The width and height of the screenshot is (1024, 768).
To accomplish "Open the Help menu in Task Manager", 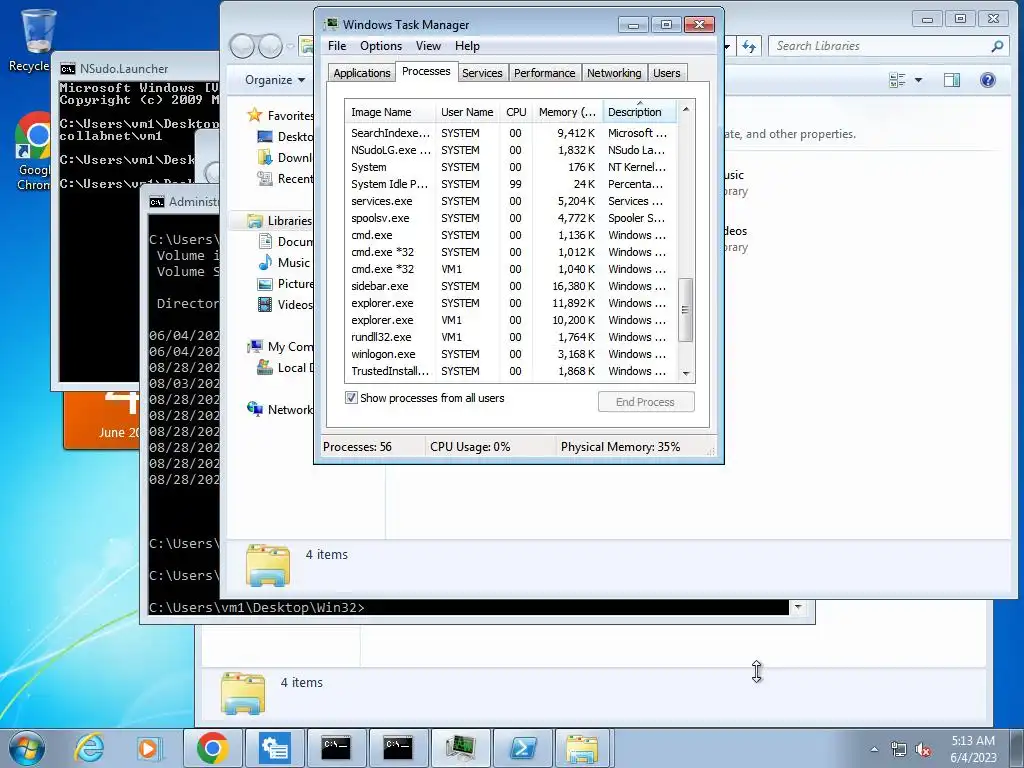I will coord(467,46).
